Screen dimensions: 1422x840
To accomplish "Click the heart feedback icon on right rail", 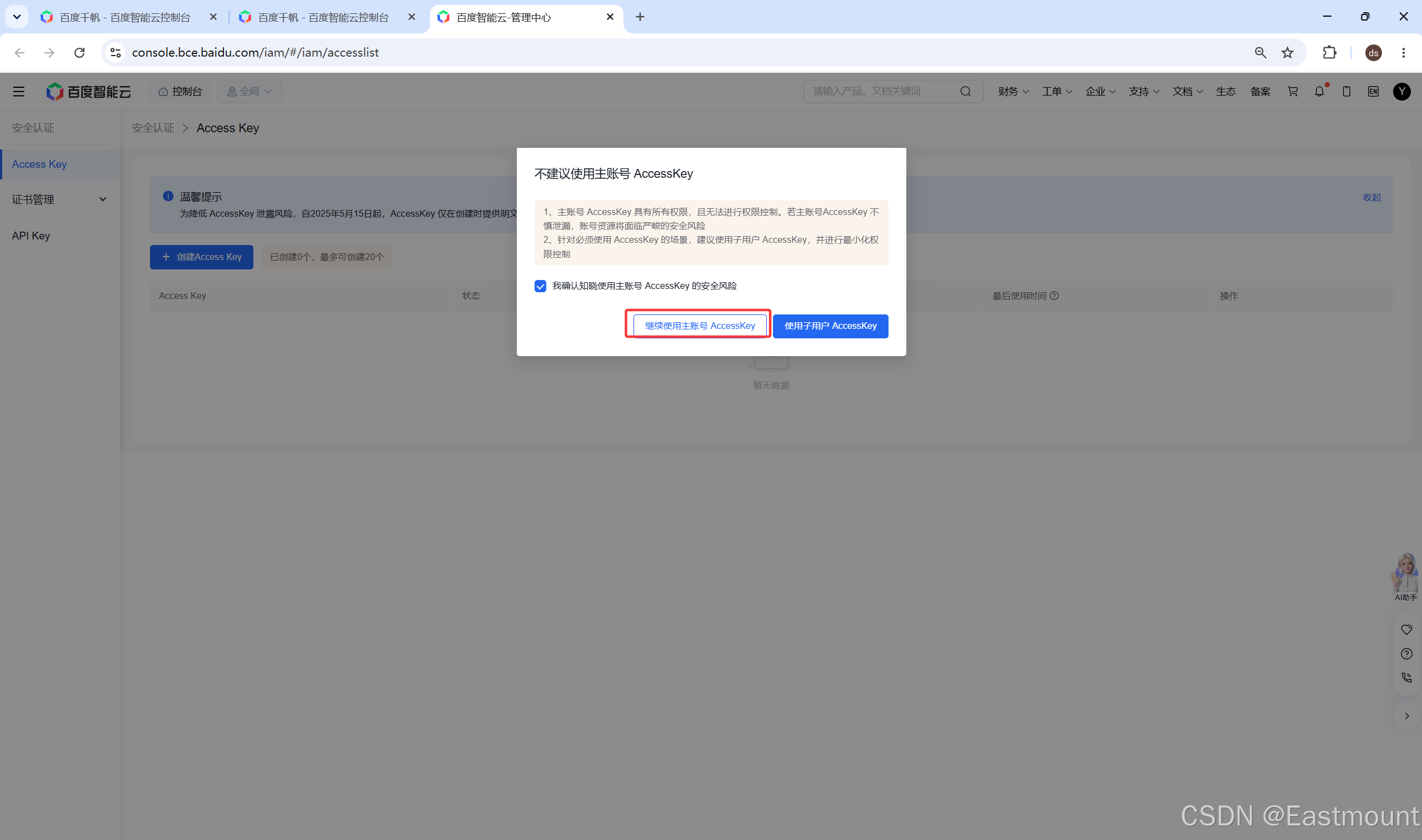I will point(1406,629).
